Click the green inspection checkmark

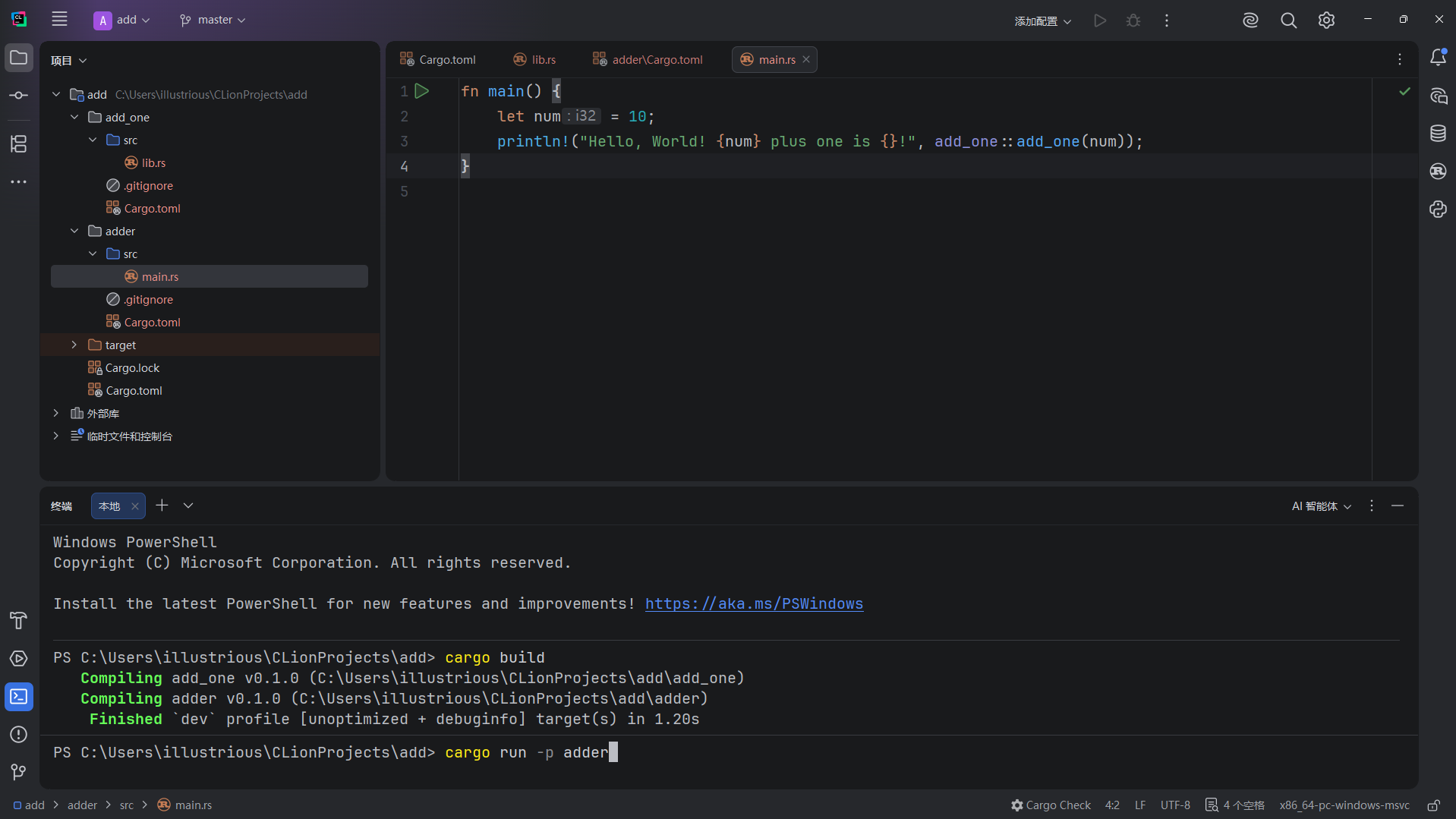pos(1404,91)
